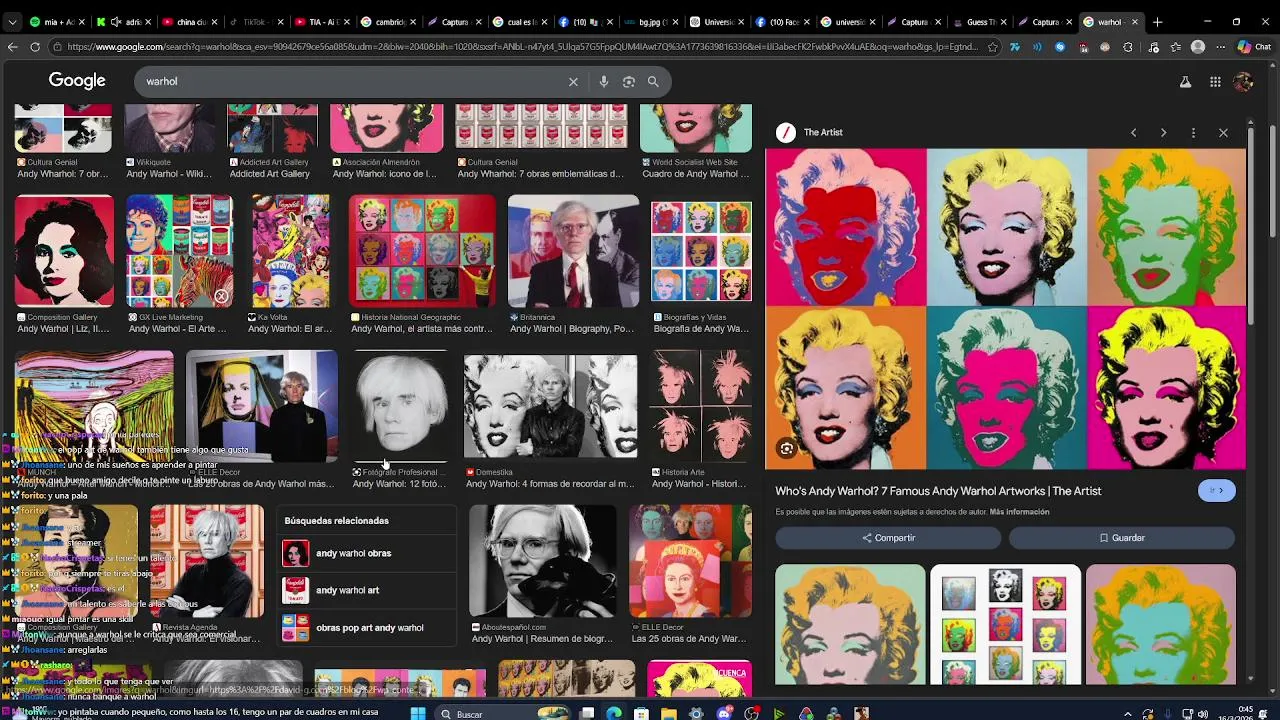The image size is (1280, 720).
Task: Open Google Lens image search icon
Action: pos(628,82)
